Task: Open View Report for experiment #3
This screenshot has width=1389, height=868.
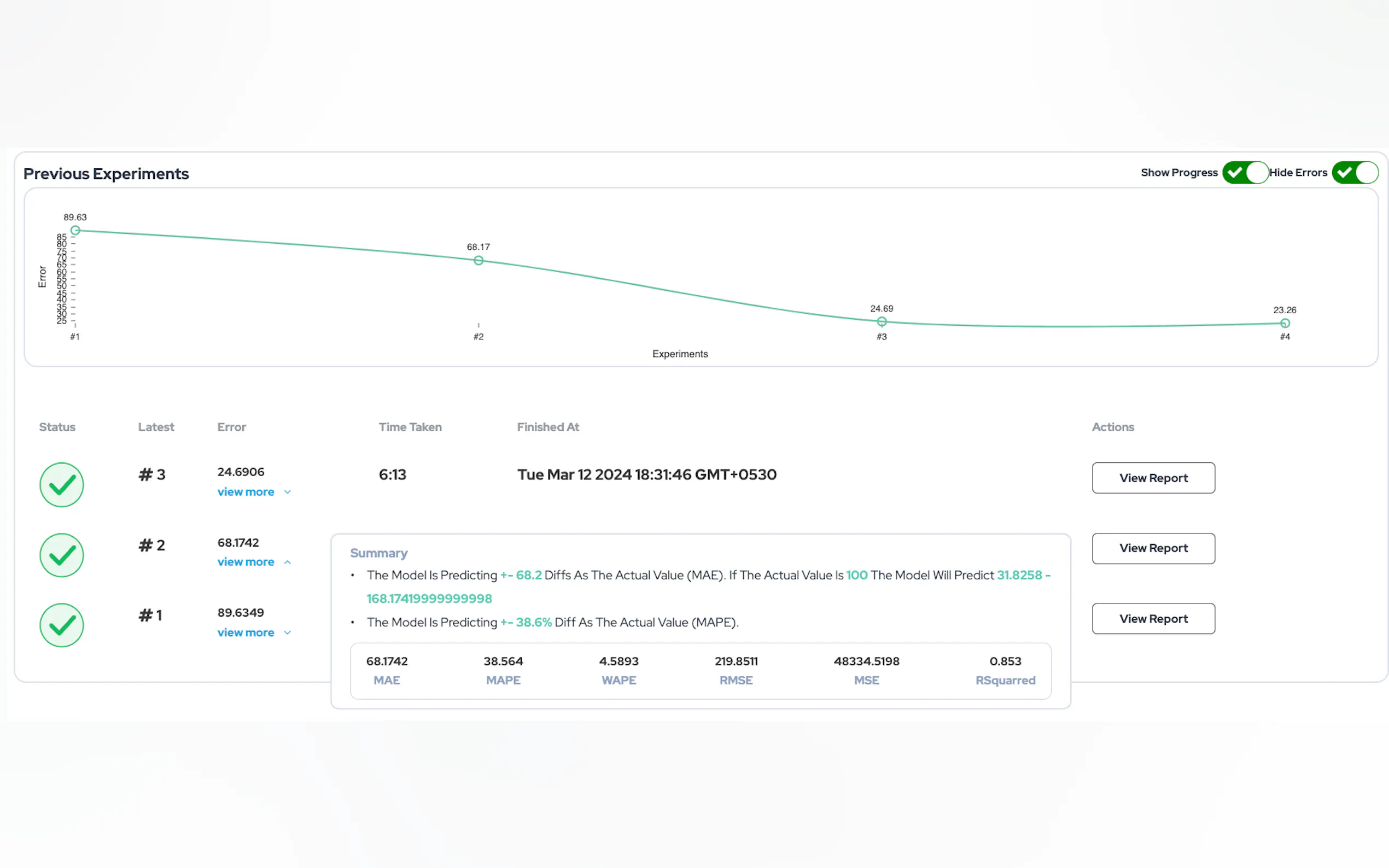Action: coord(1153,478)
